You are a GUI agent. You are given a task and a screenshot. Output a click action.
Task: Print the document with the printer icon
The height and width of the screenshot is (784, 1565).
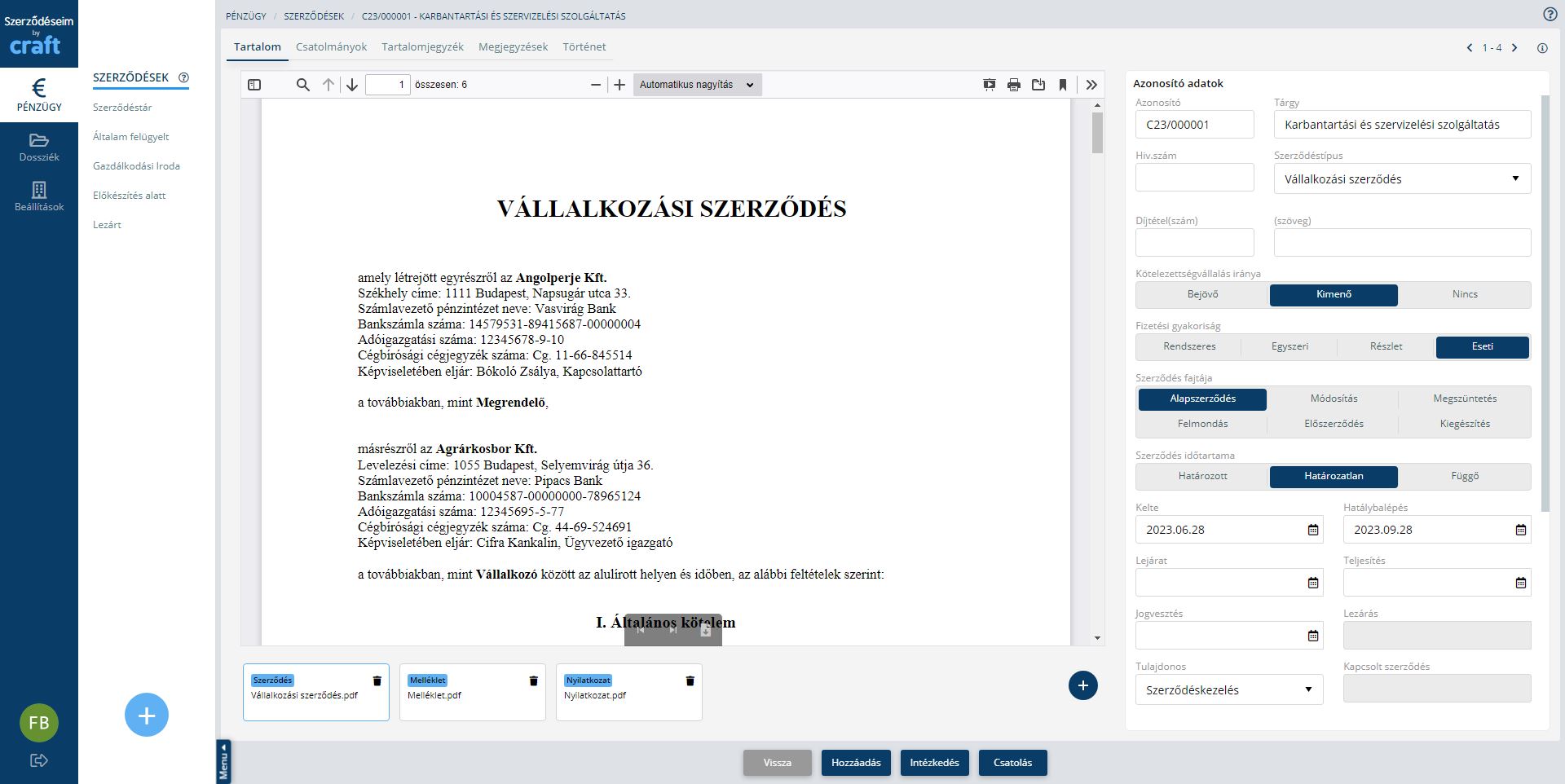tap(1014, 85)
